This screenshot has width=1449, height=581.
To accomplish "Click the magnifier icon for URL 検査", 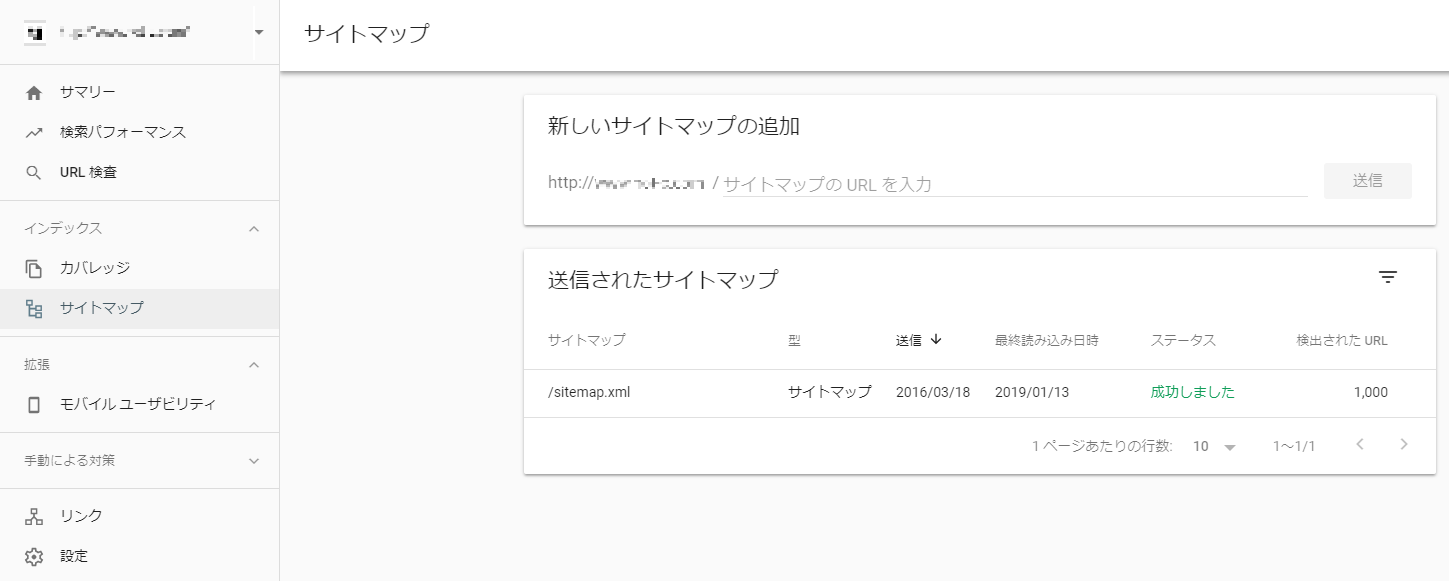I will [x=34, y=173].
